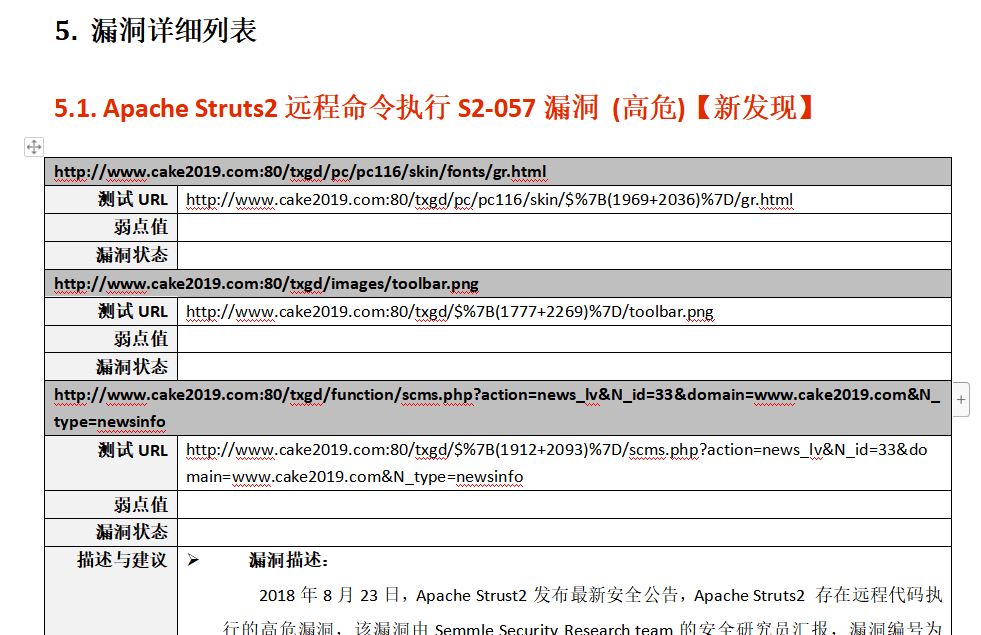
Task: Click the empty 弱点值 cell under scms.php
Action: click(563, 504)
